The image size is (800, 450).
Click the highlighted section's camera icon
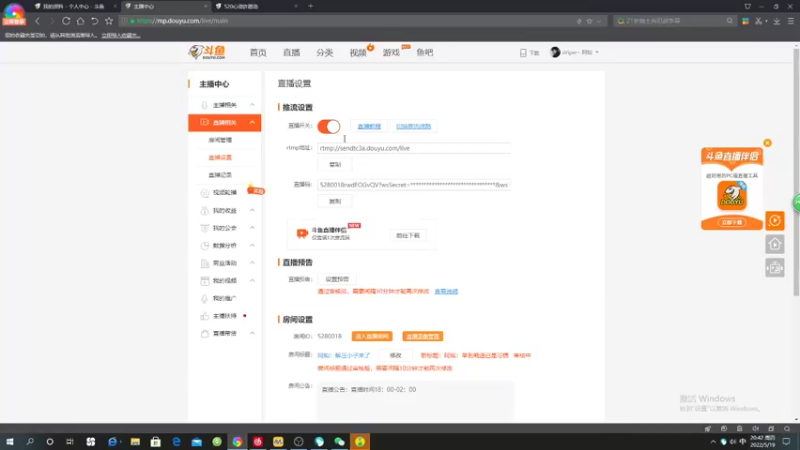pos(205,122)
